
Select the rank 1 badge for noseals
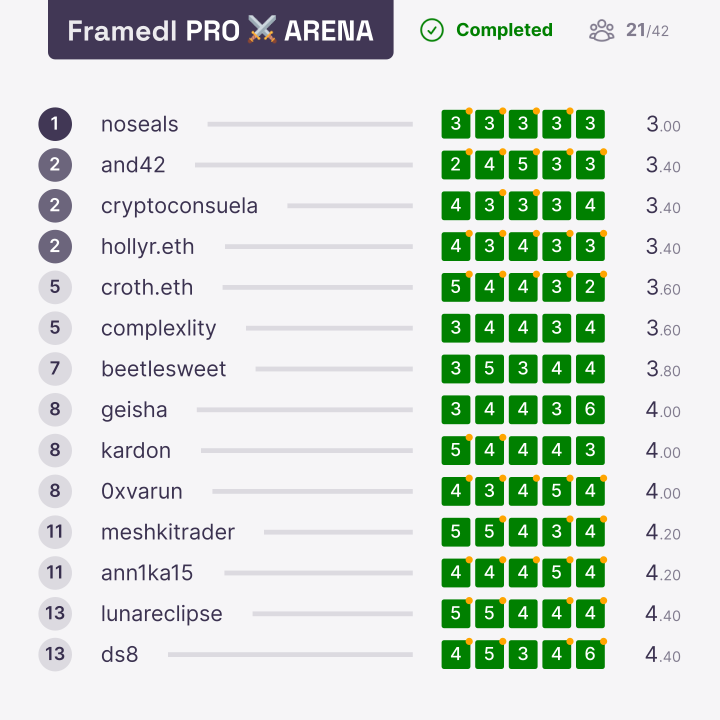pyautogui.click(x=55, y=124)
